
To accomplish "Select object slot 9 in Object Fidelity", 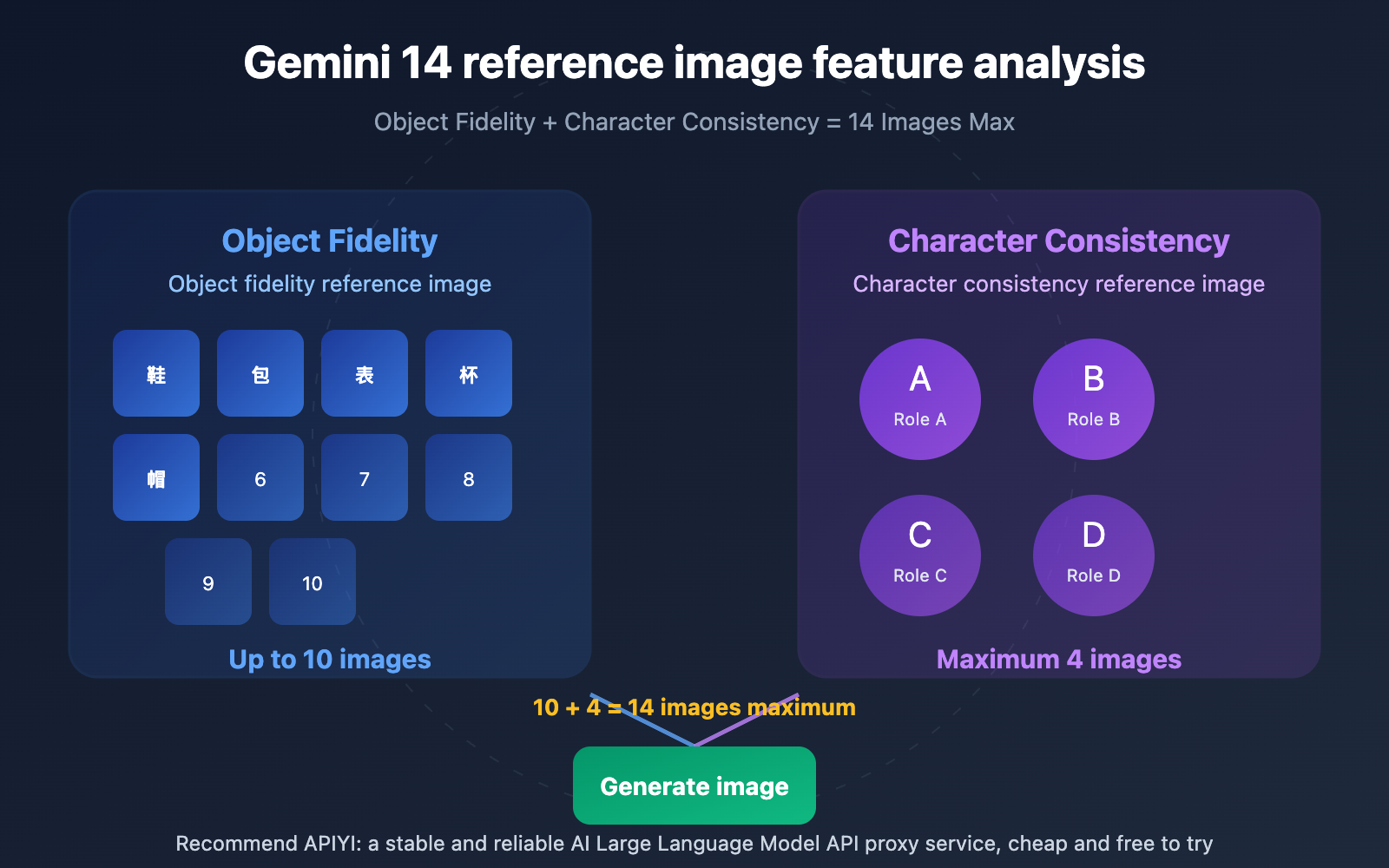I will tap(208, 582).
